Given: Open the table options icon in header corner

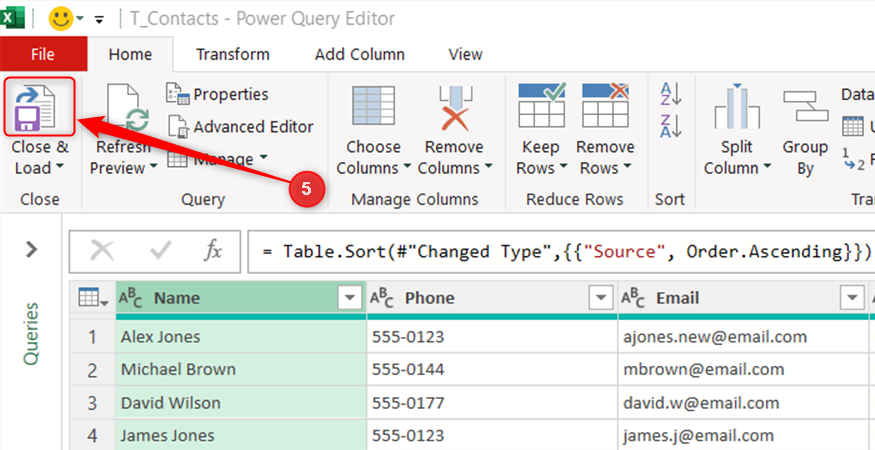Looking at the screenshot, I should 93,298.
